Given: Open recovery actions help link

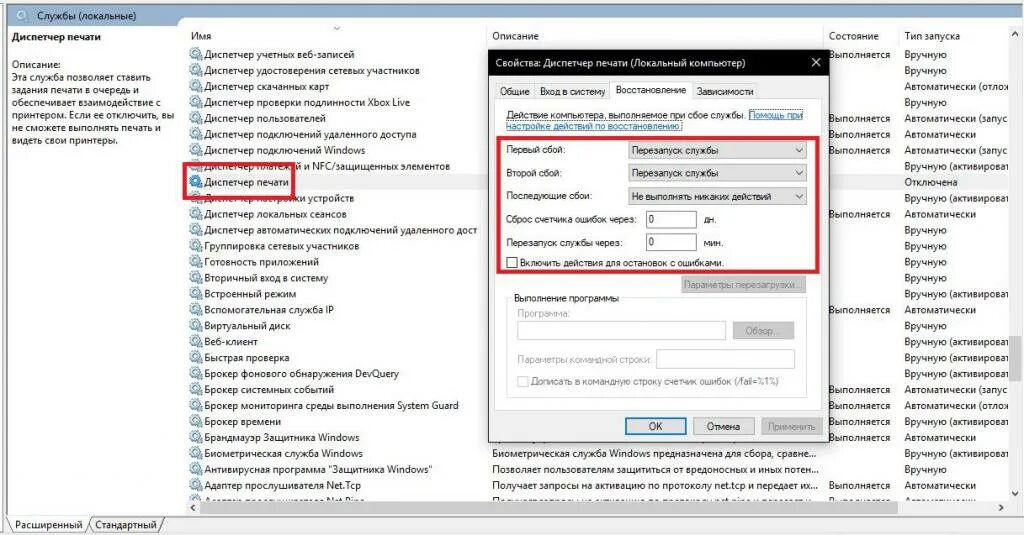Looking at the screenshot, I should [x=654, y=120].
